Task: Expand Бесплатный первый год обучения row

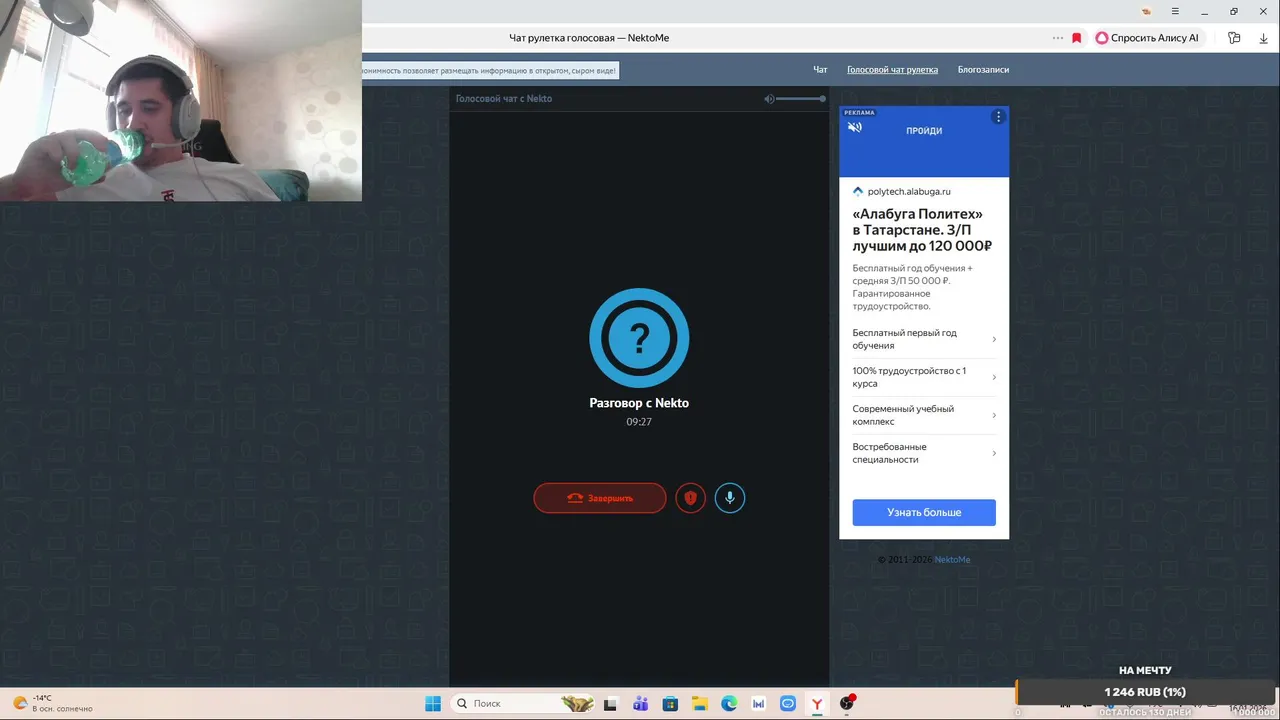Action: coord(924,339)
